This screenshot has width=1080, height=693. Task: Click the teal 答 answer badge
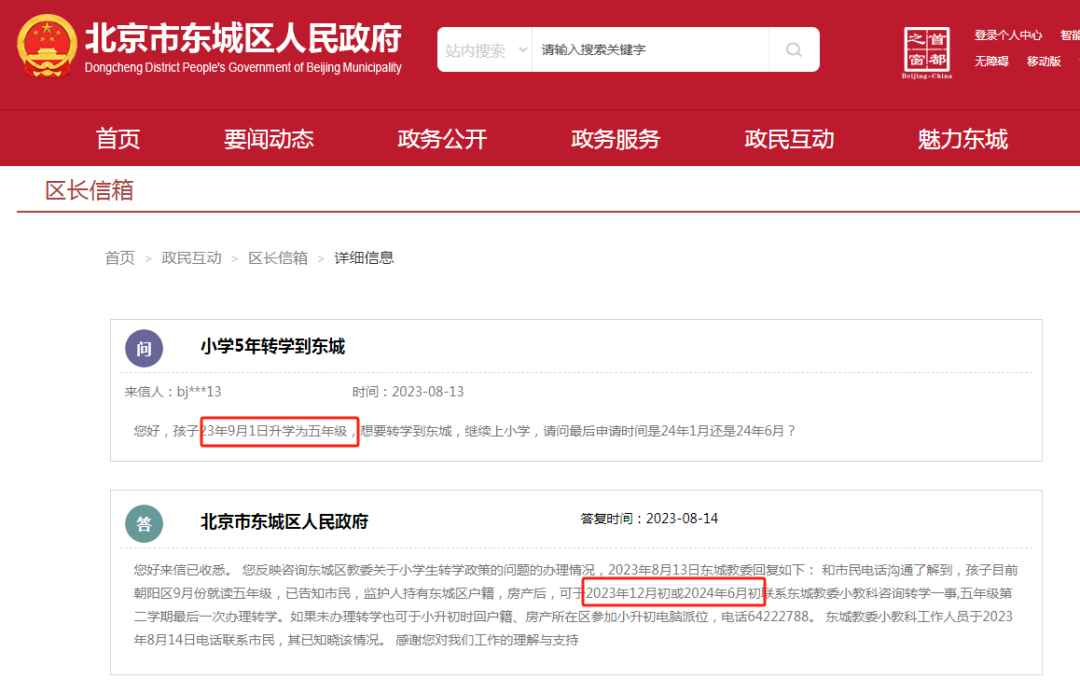click(x=144, y=523)
